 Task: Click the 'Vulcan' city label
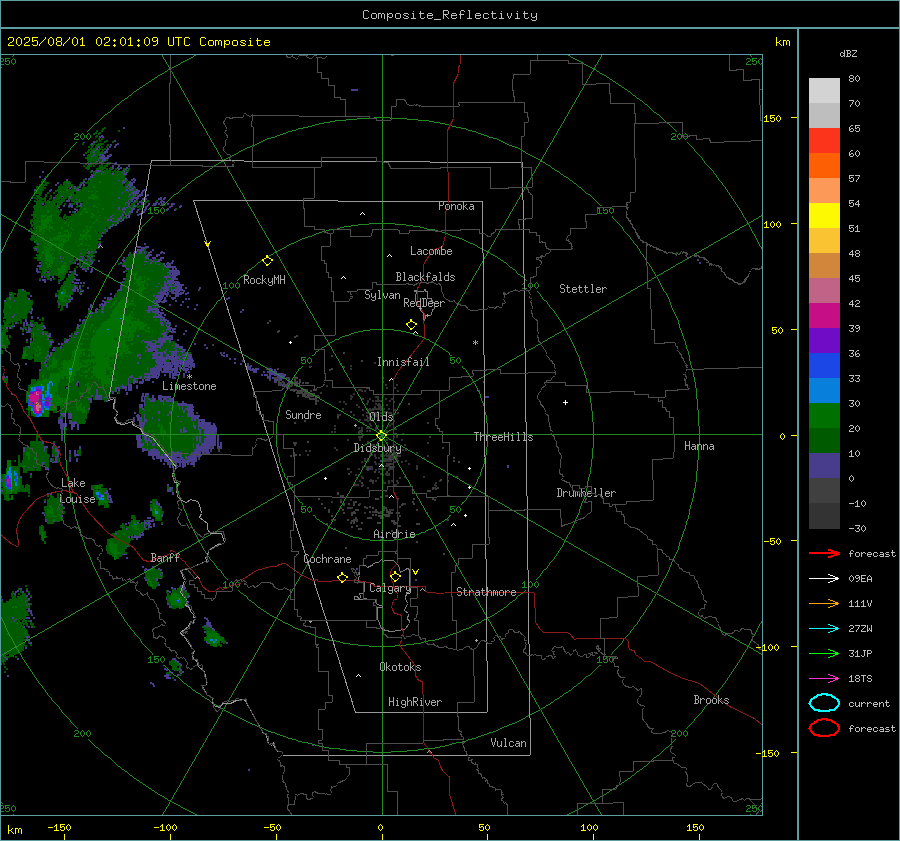[508, 743]
